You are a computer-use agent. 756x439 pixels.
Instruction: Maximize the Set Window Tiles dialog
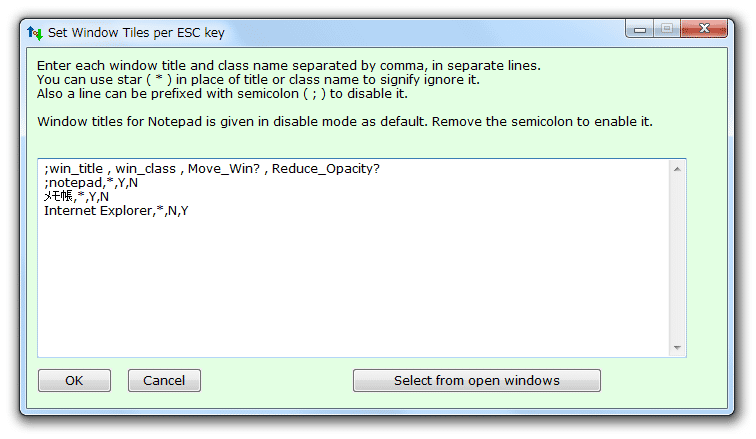[x=667, y=29]
